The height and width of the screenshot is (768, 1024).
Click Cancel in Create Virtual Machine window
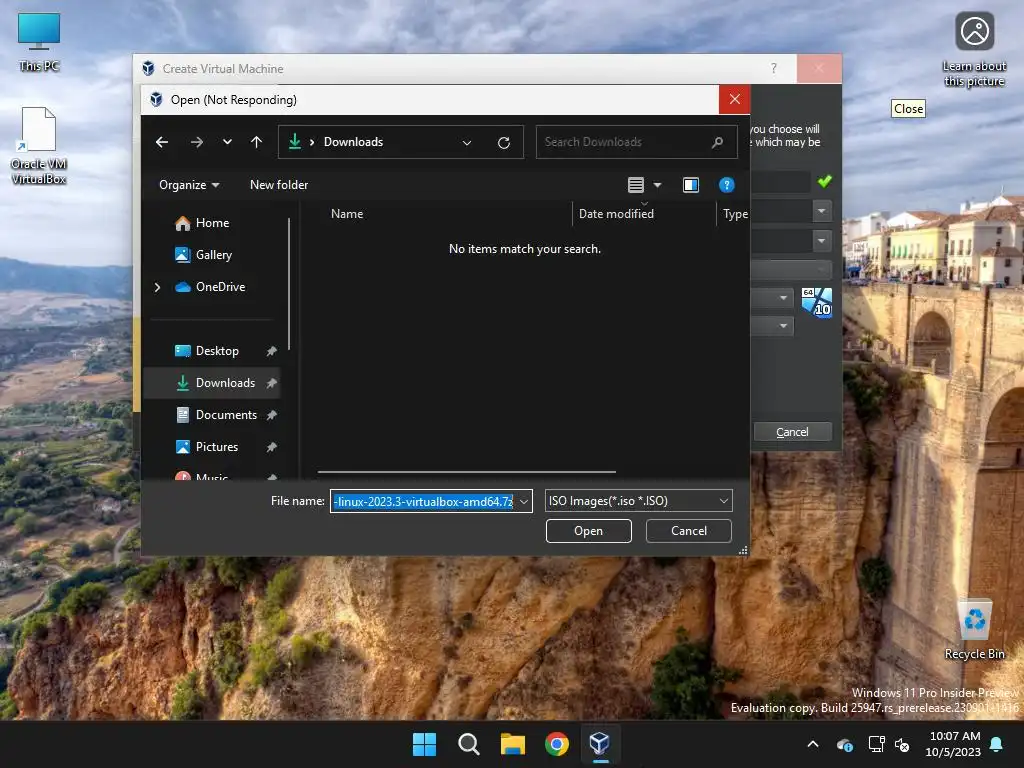pos(792,432)
